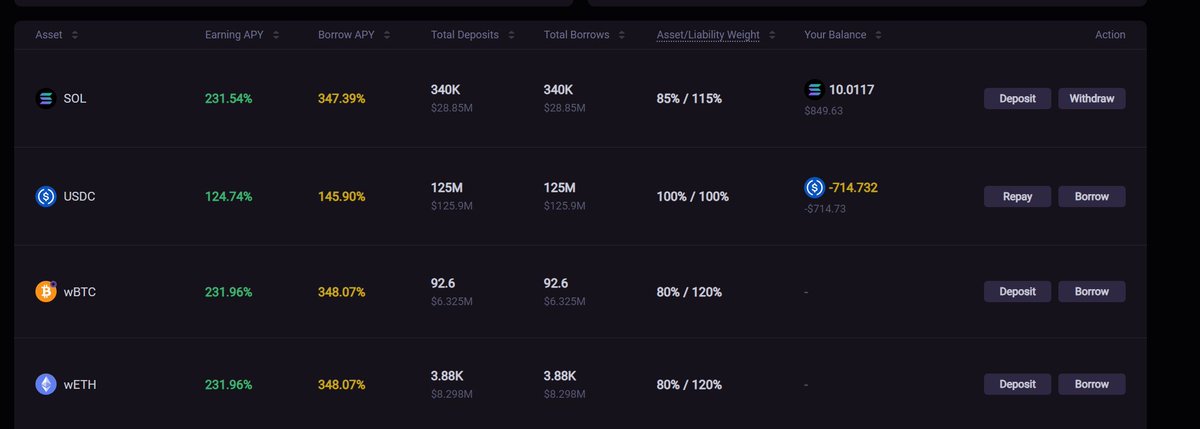Click the 347.39% borrow APY for SOL

point(342,99)
